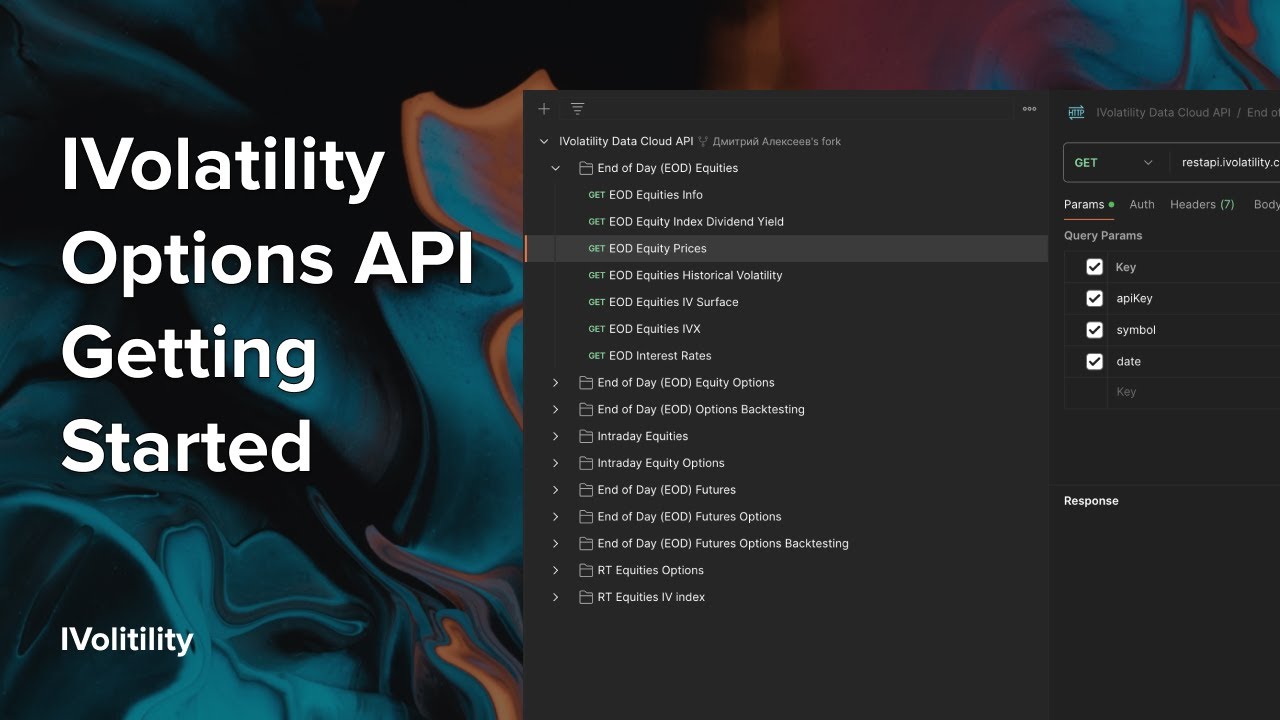Image resolution: width=1280 pixels, height=720 pixels.
Task: Expand the EOD Futures Options Backtesting chevron
Action: (556, 543)
